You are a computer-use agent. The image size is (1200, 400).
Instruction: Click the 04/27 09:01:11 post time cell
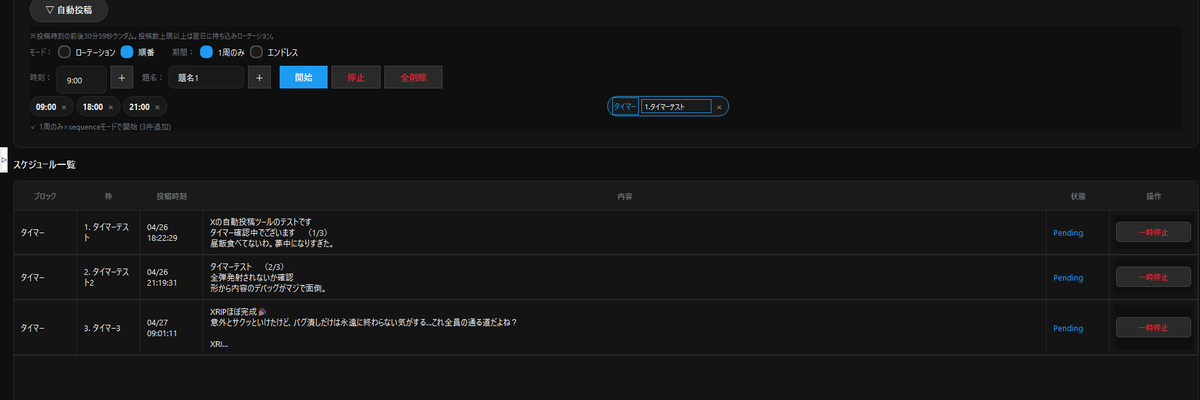(x=171, y=328)
